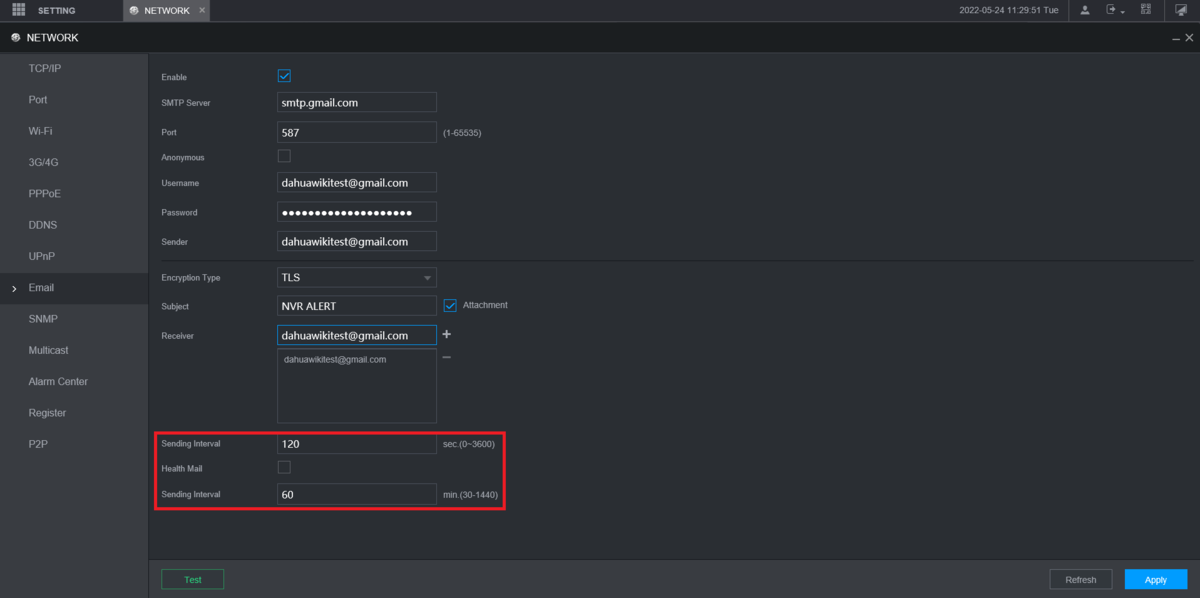
Task: Close the NETWORK tab
Action: [x=202, y=10]
